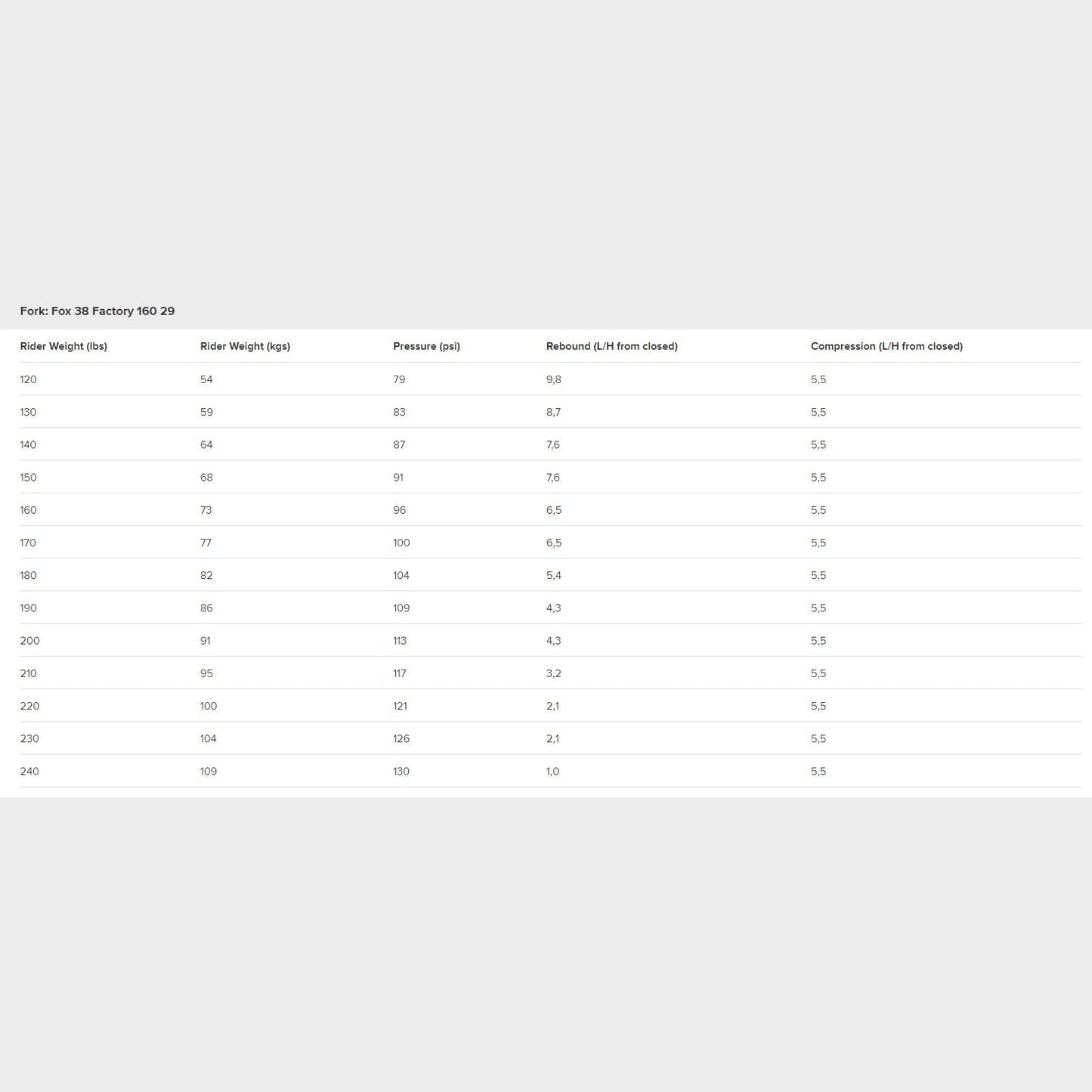
Task: Click the "Compression (L/H from closed)" header
Action: (x=886, y=347)
